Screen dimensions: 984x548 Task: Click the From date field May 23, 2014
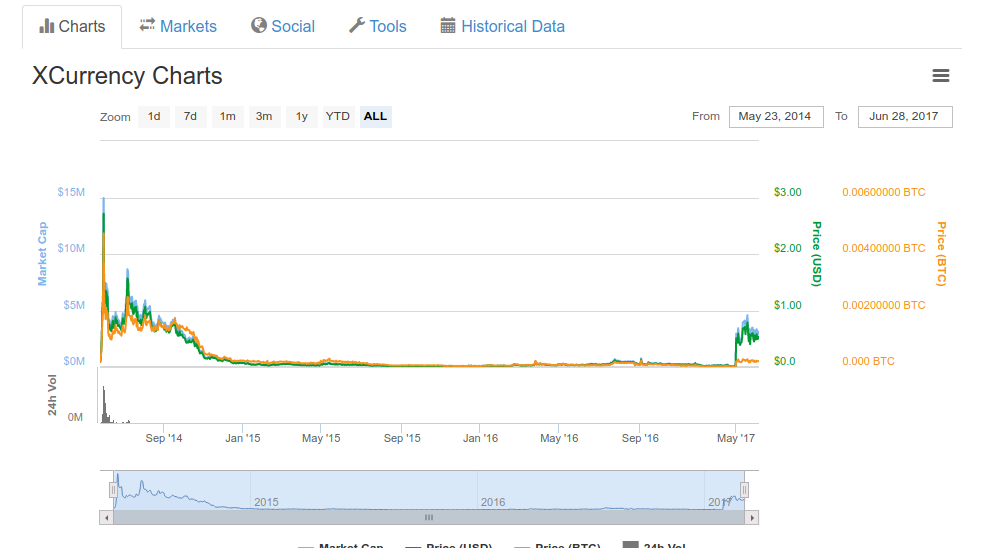pyautogui.click(x=776, y=117)
